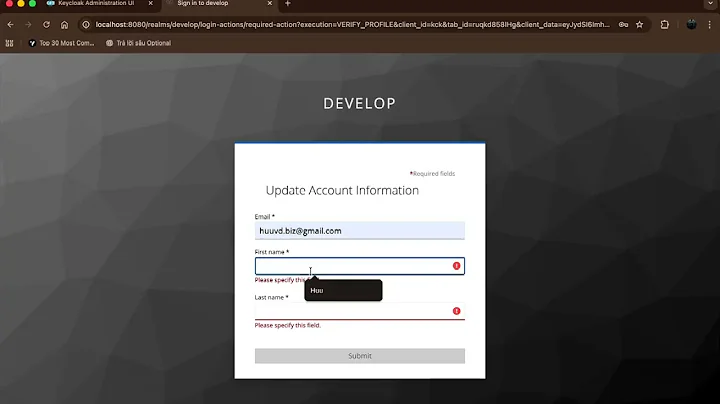This screenshot has width=720, height=404.
Task: Click the Last name error icon
Action: click(456, 311)
